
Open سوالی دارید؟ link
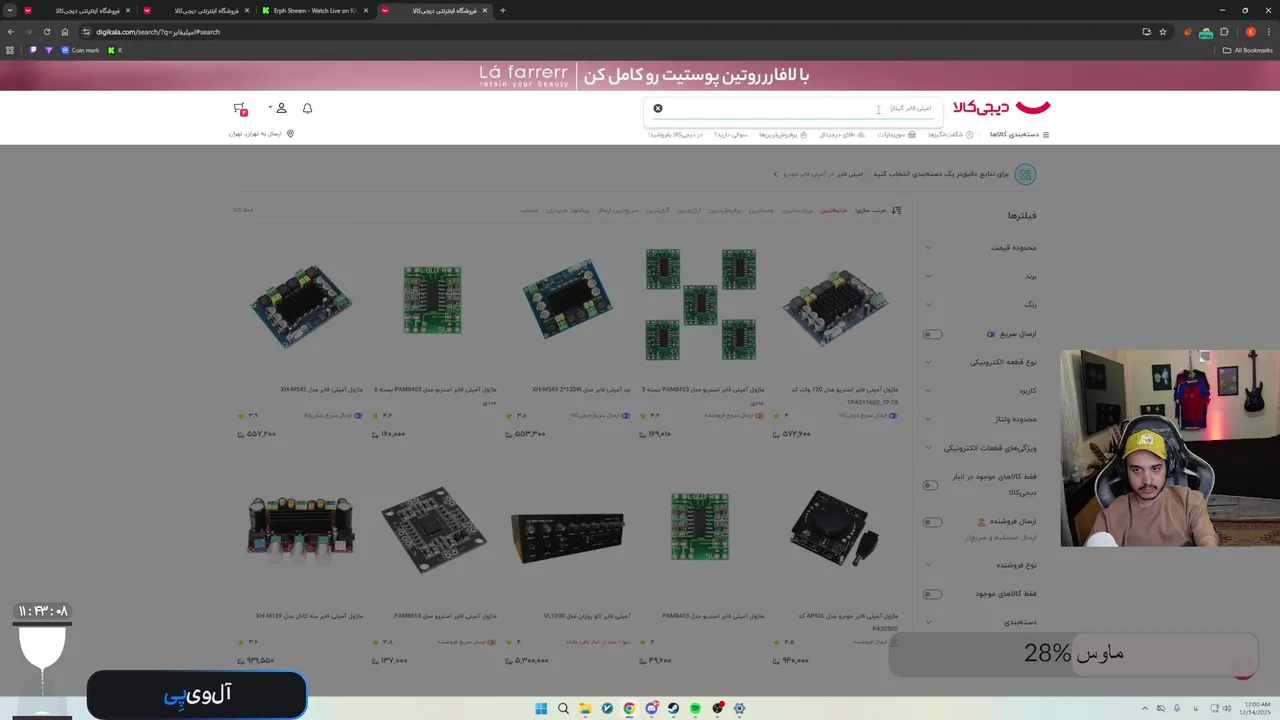point(730,134)
